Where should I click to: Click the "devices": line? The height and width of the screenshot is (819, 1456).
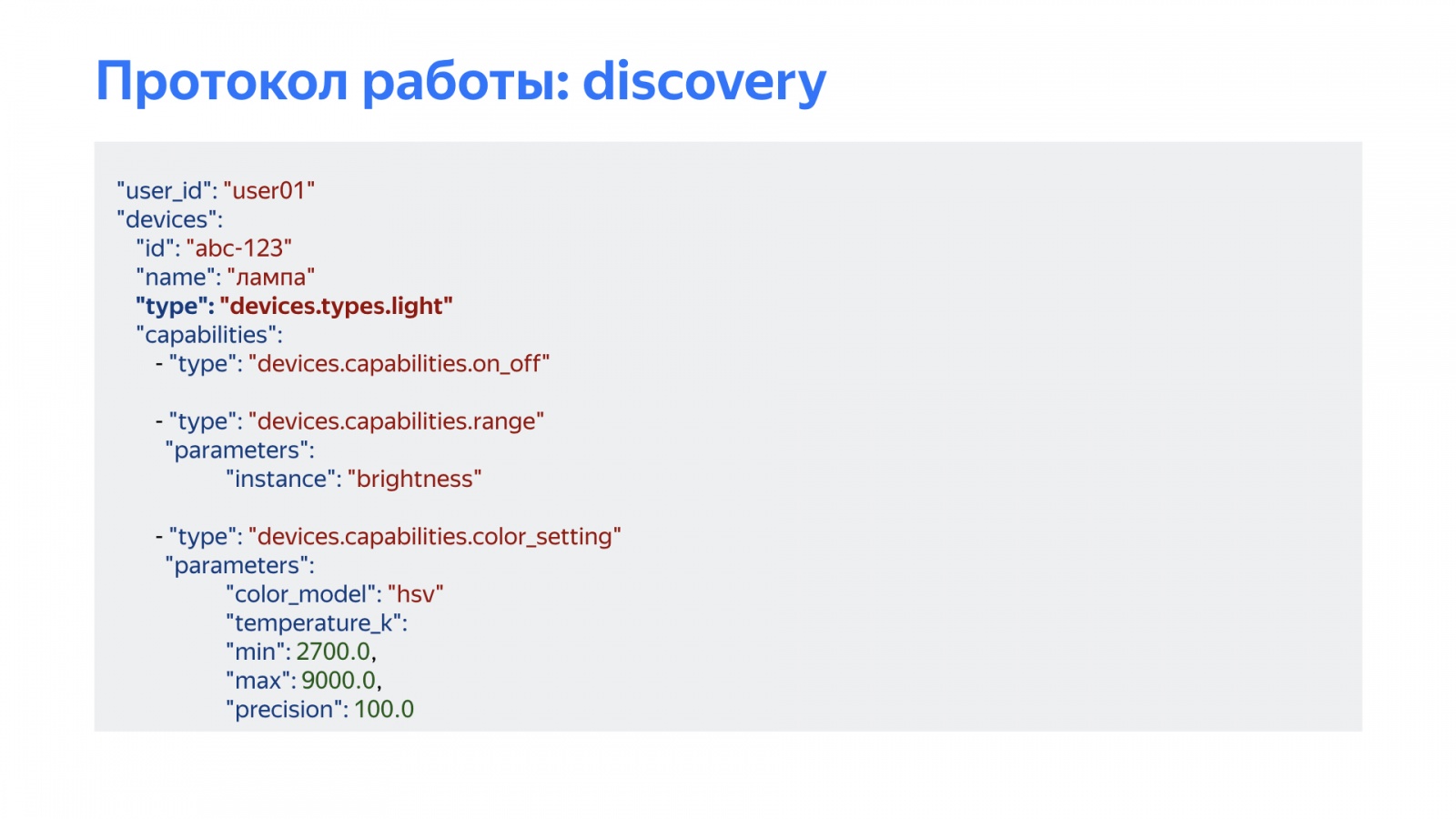click(x=169, y=219)
